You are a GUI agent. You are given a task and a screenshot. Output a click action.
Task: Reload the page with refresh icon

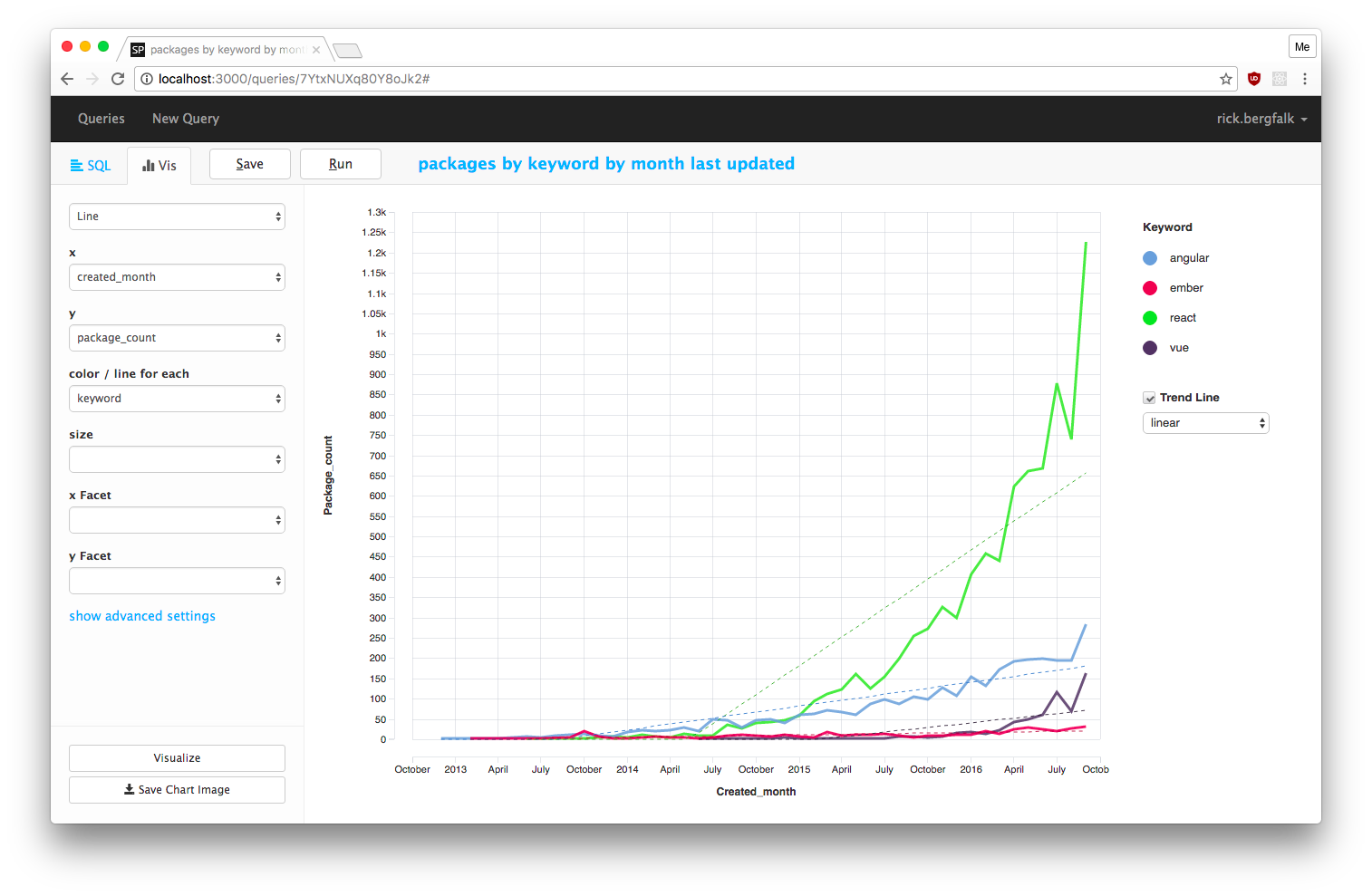click(118, 79)
